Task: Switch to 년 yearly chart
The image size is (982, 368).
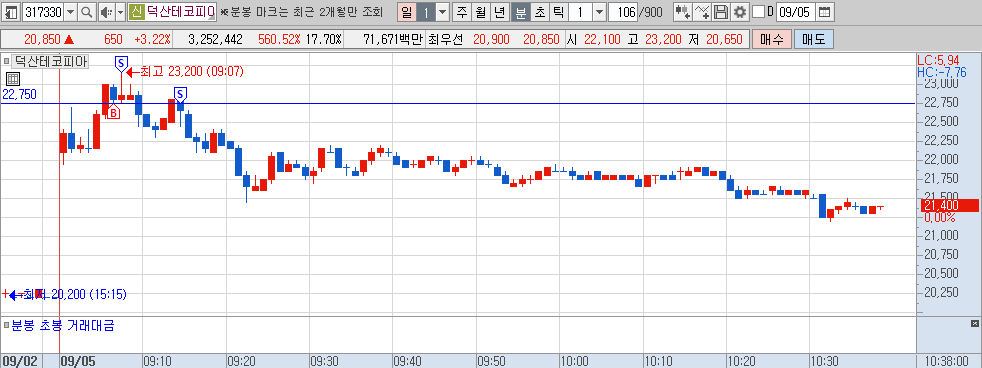Action: 499,12
